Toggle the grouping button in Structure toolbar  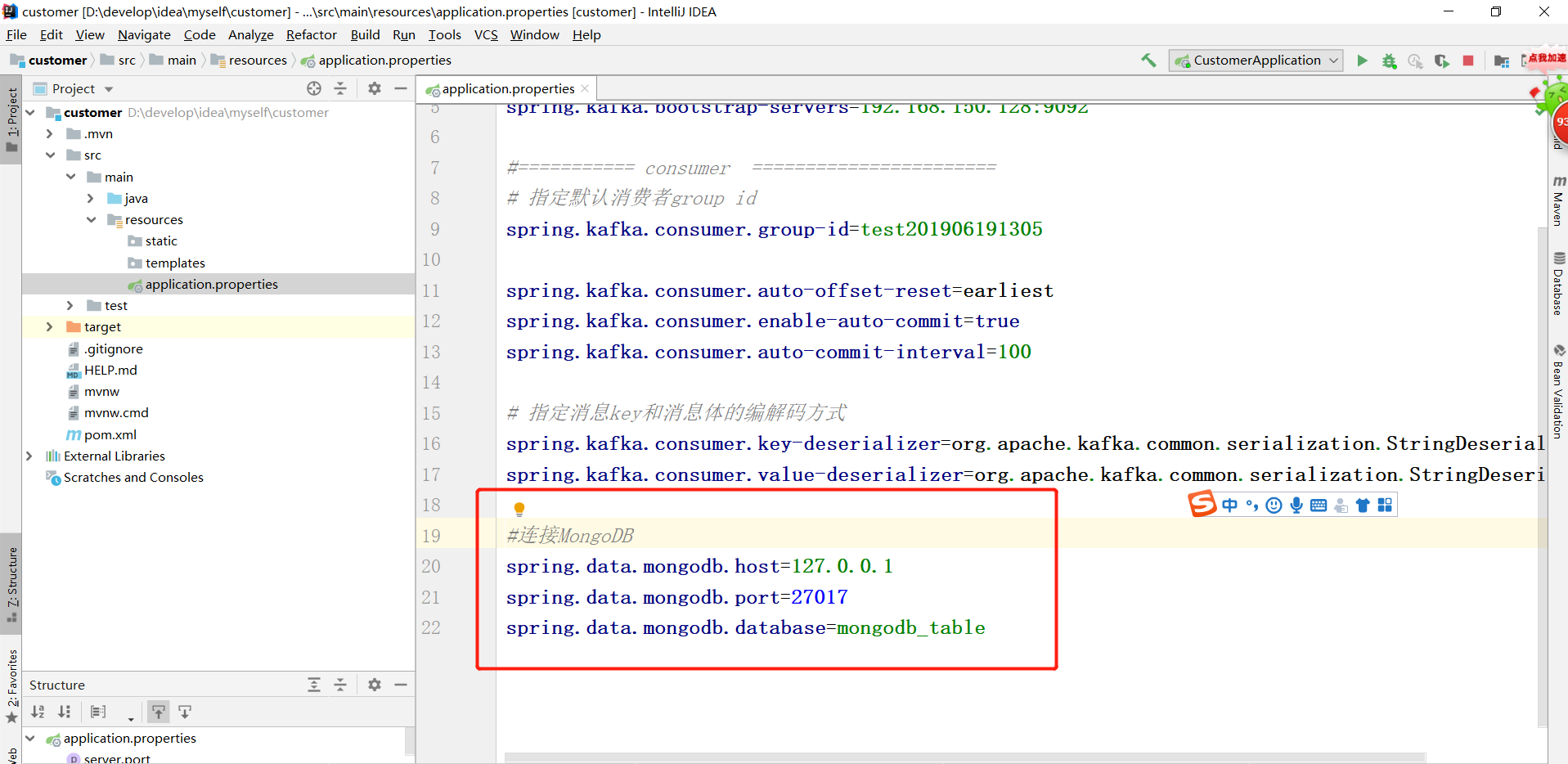[98, 712]
